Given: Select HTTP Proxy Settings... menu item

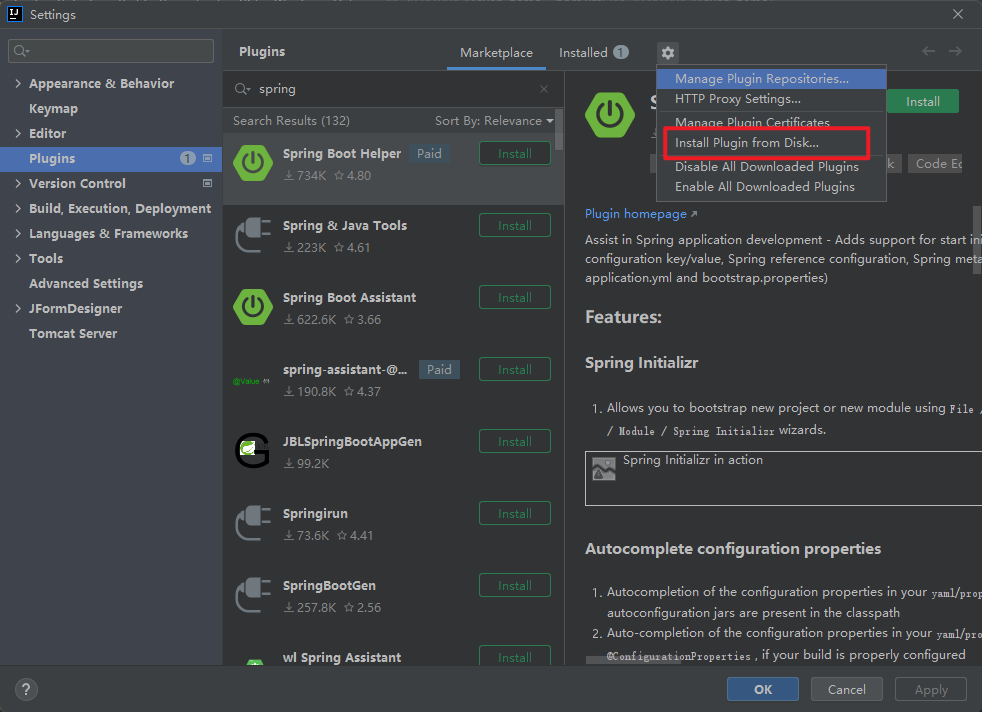Looking at the screenshot, I should (x=771, y=99).
